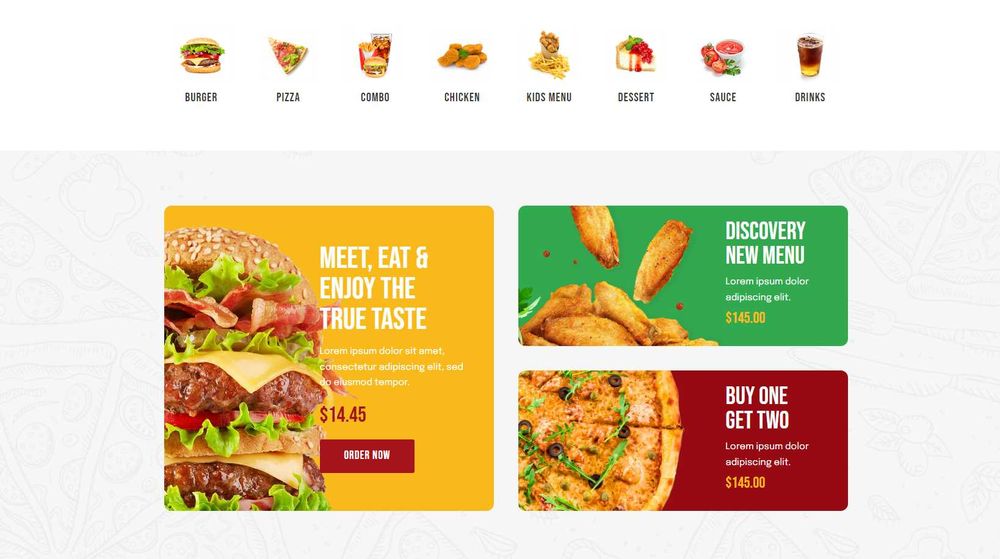This screenshot has height=559, width=1000.
Task: Click the ORDER NOW button
Action: coord(367,456)
